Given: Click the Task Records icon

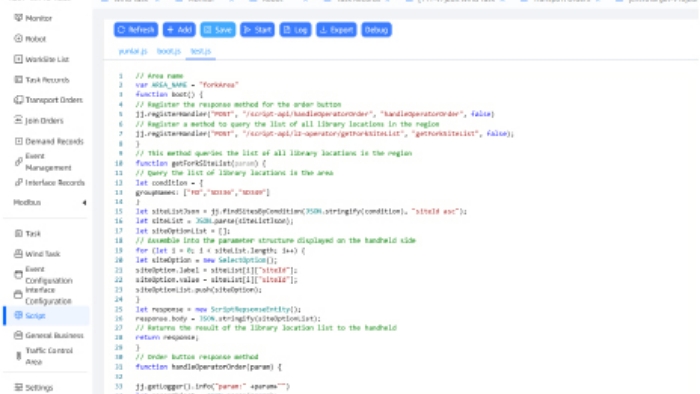Looking at the screenshot, I should (18, 79).
